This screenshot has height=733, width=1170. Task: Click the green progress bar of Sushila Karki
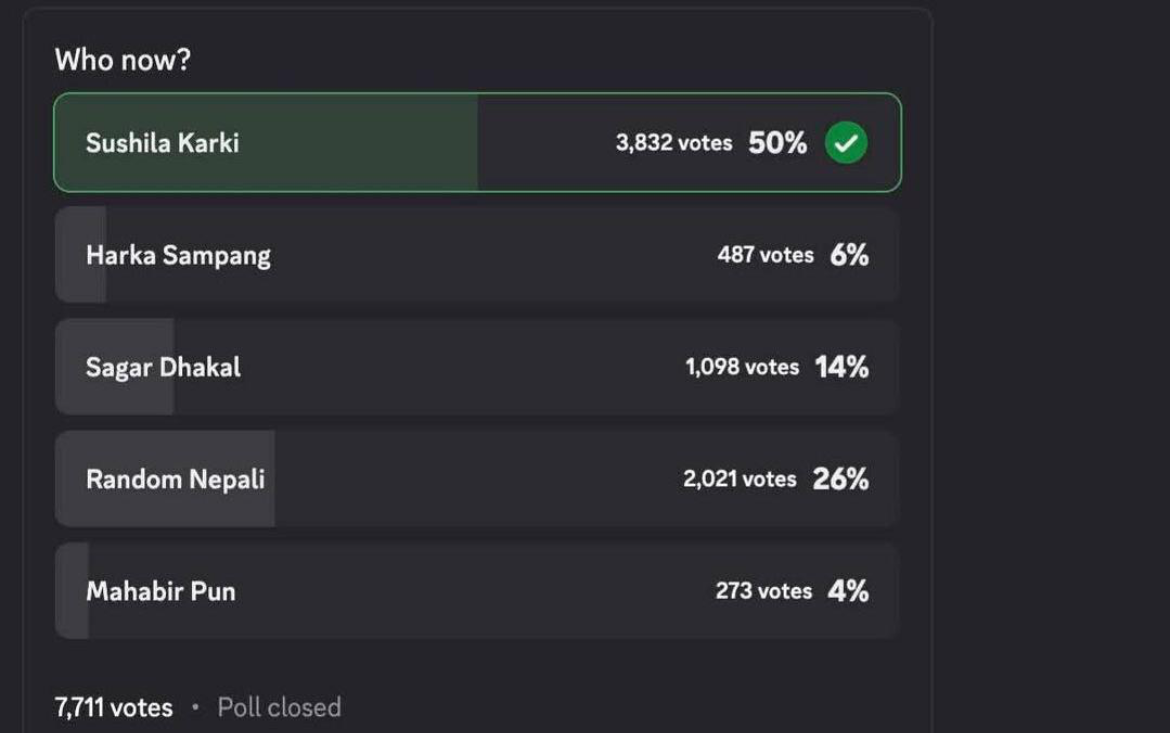point(266,143)
